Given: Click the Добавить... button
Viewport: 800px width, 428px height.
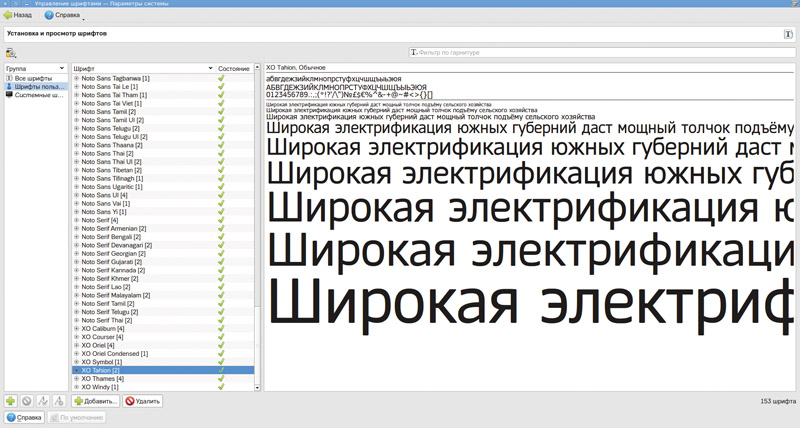Looking at the screenshot, I should point(95,401).
